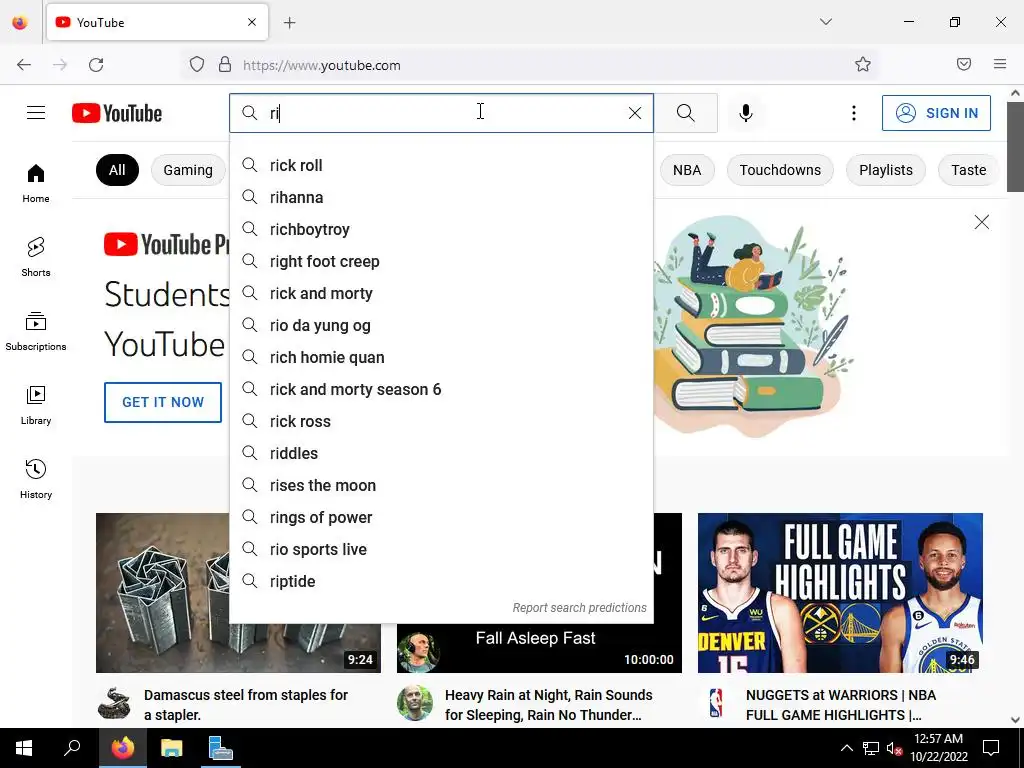Bookmark this page with the star icon
This screenshot has width=1024, height=768.
tap(863, 65)
